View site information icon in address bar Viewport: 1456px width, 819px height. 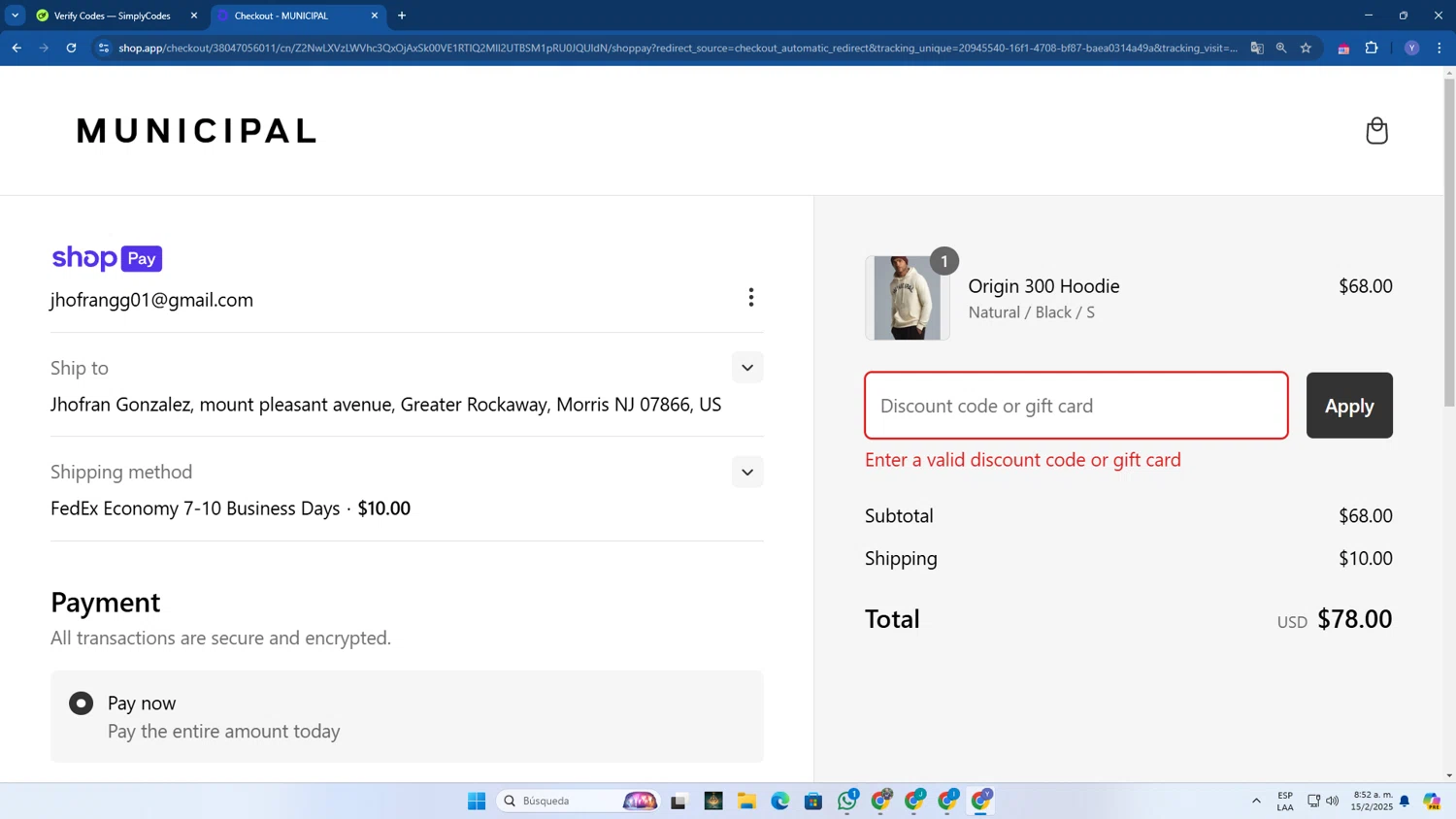click(x=104, y=48)
